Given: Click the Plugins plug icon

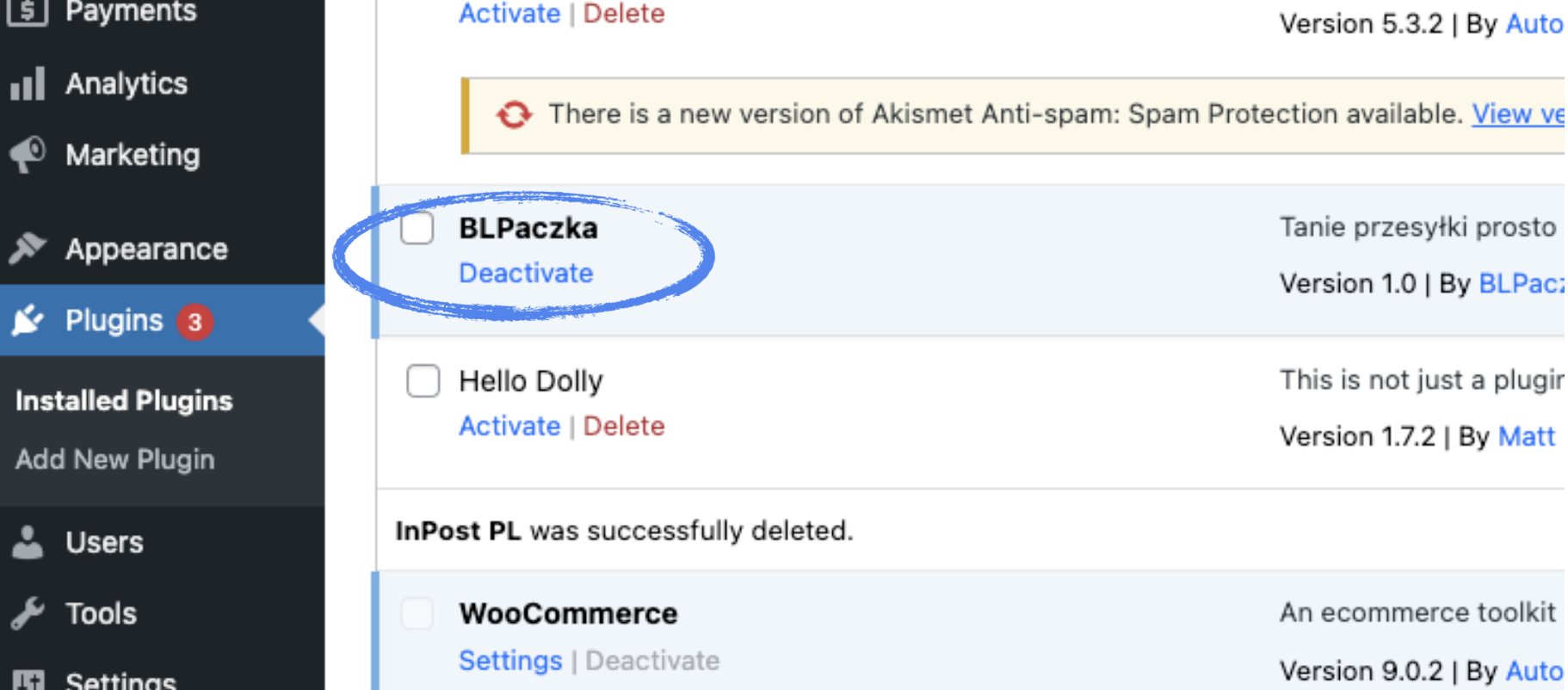Looking at the screenshot, I should (28, 320).
